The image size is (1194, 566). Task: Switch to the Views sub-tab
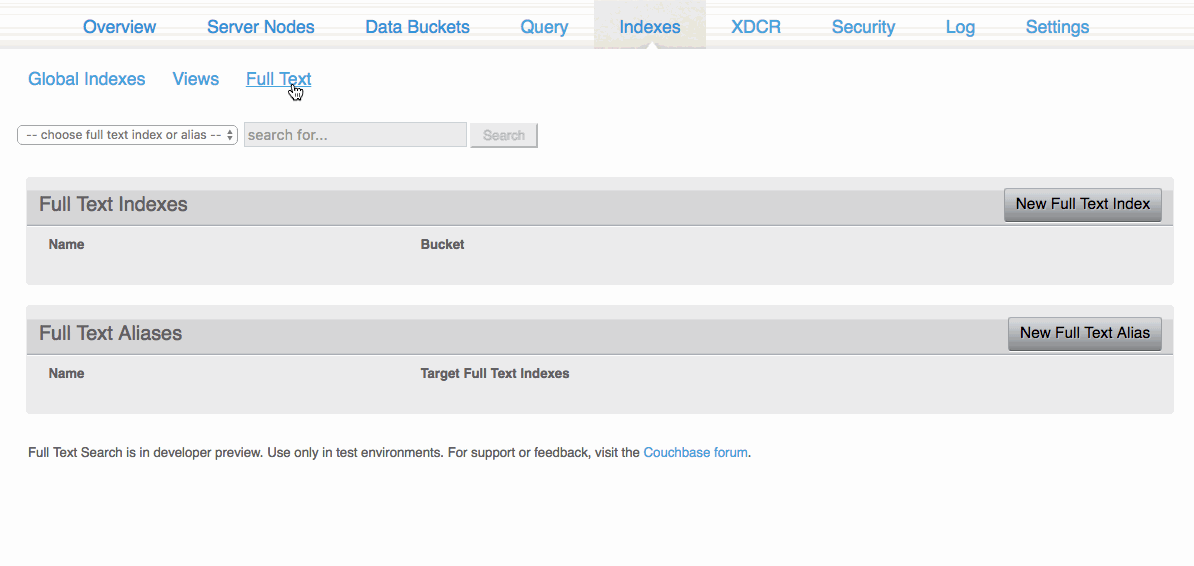(195, 79)
